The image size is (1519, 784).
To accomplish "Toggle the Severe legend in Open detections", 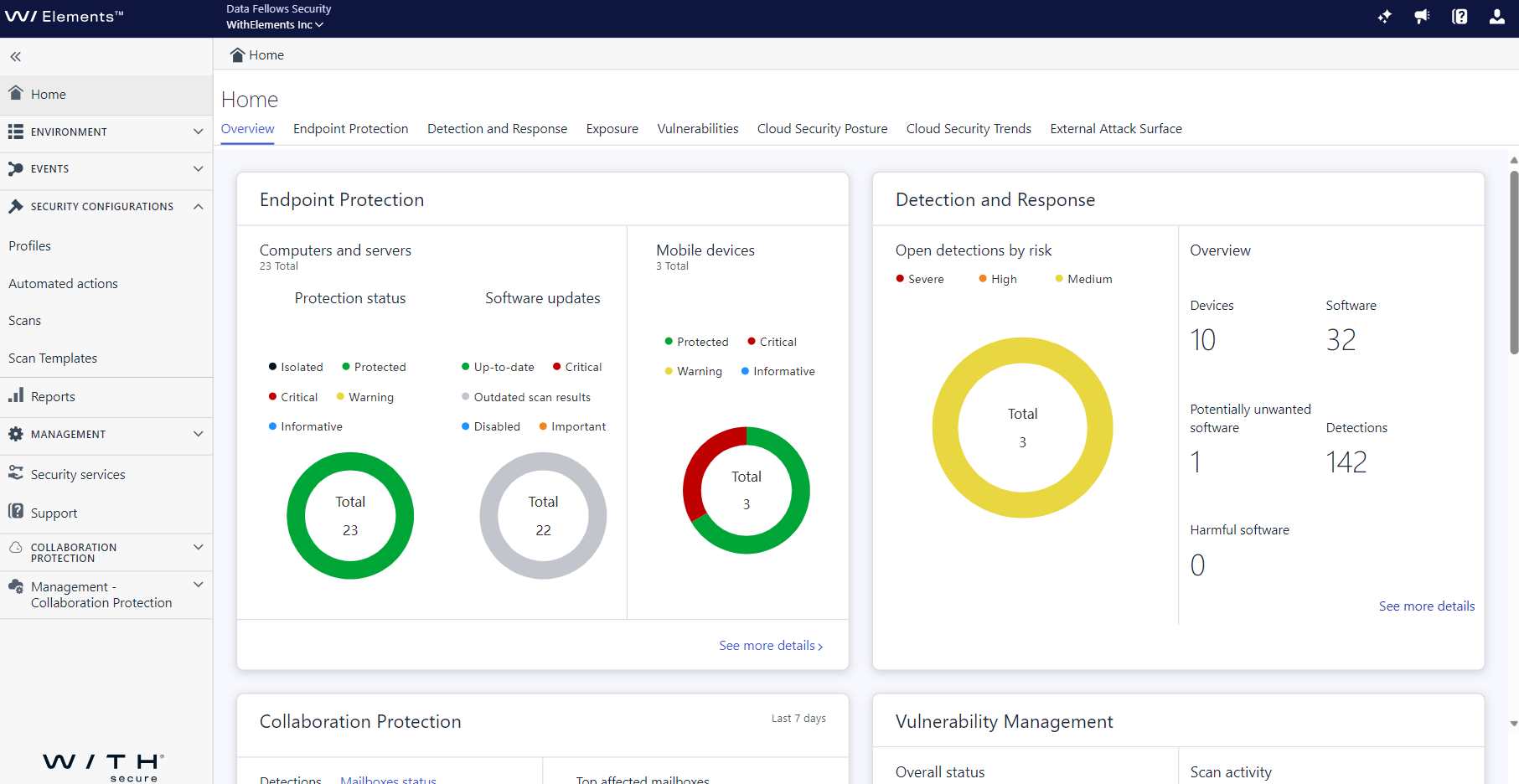I will pyautogui.click(x=920, y=279).
